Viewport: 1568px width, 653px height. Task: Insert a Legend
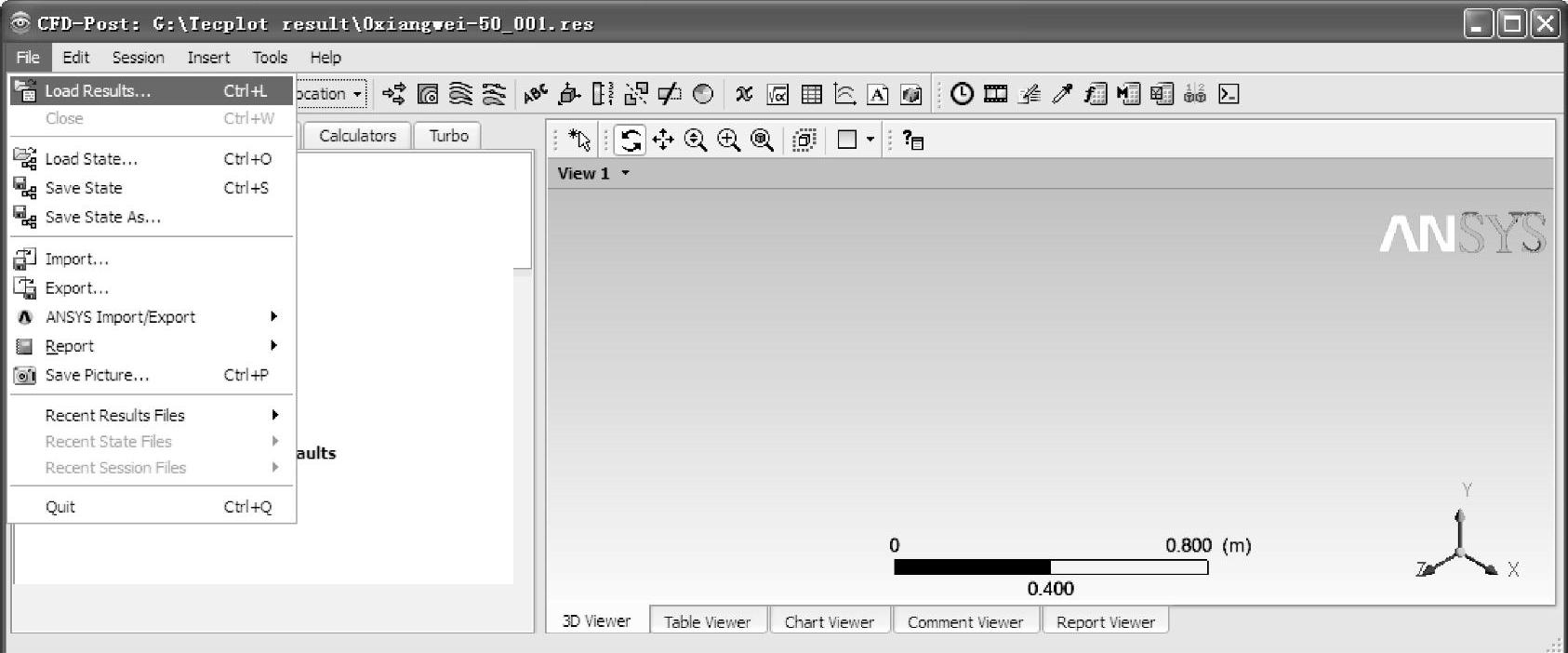(x=603, y=94)
